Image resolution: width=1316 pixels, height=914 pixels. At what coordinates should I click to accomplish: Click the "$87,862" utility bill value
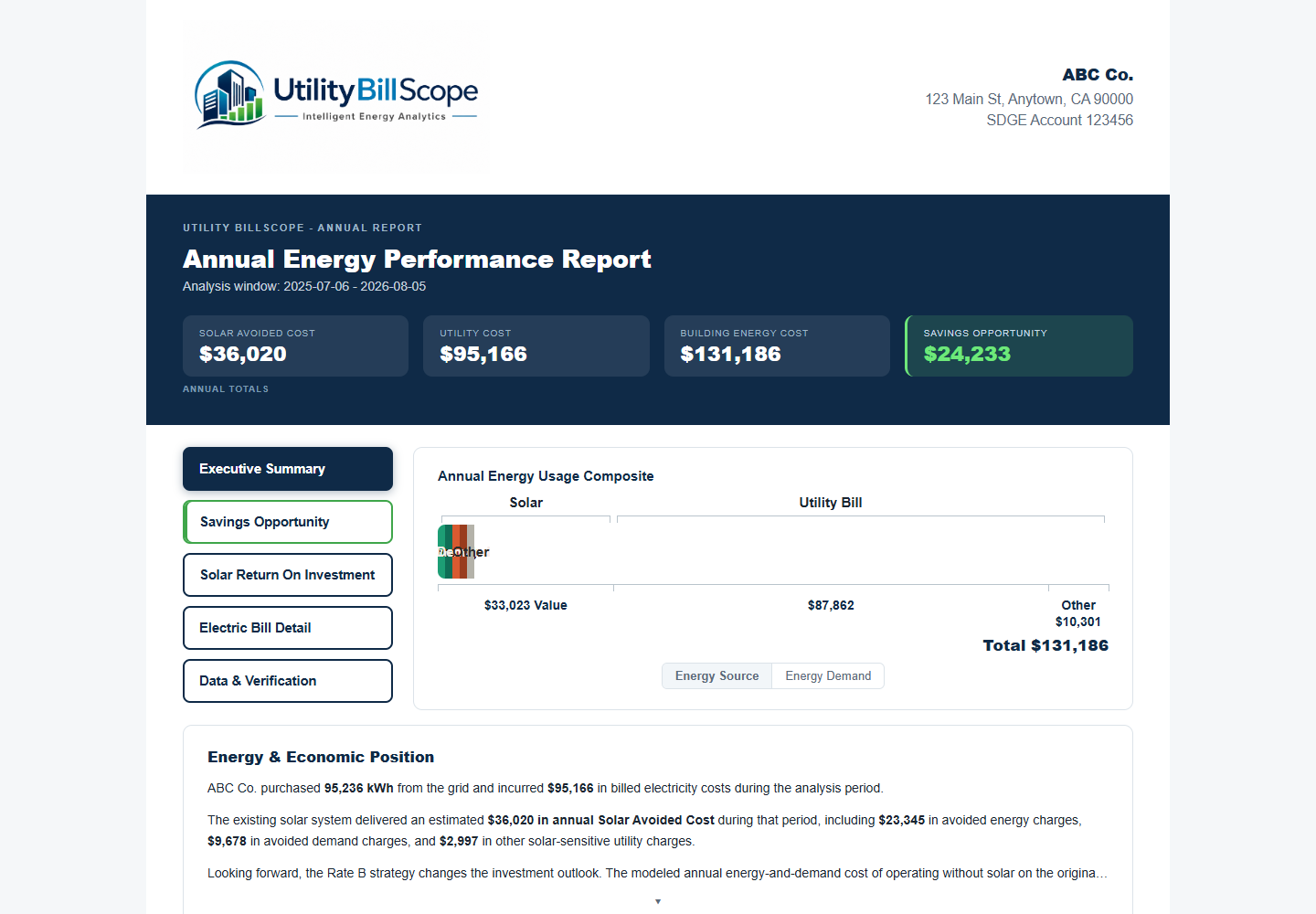coord(831,605)
